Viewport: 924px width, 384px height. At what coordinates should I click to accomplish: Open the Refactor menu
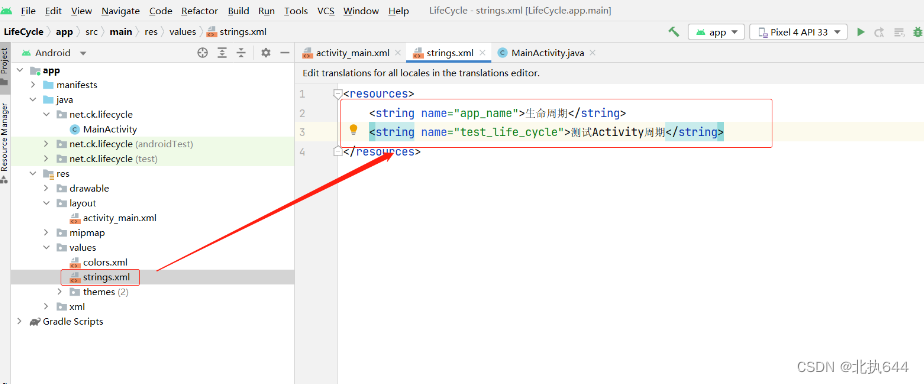(200, 11)
